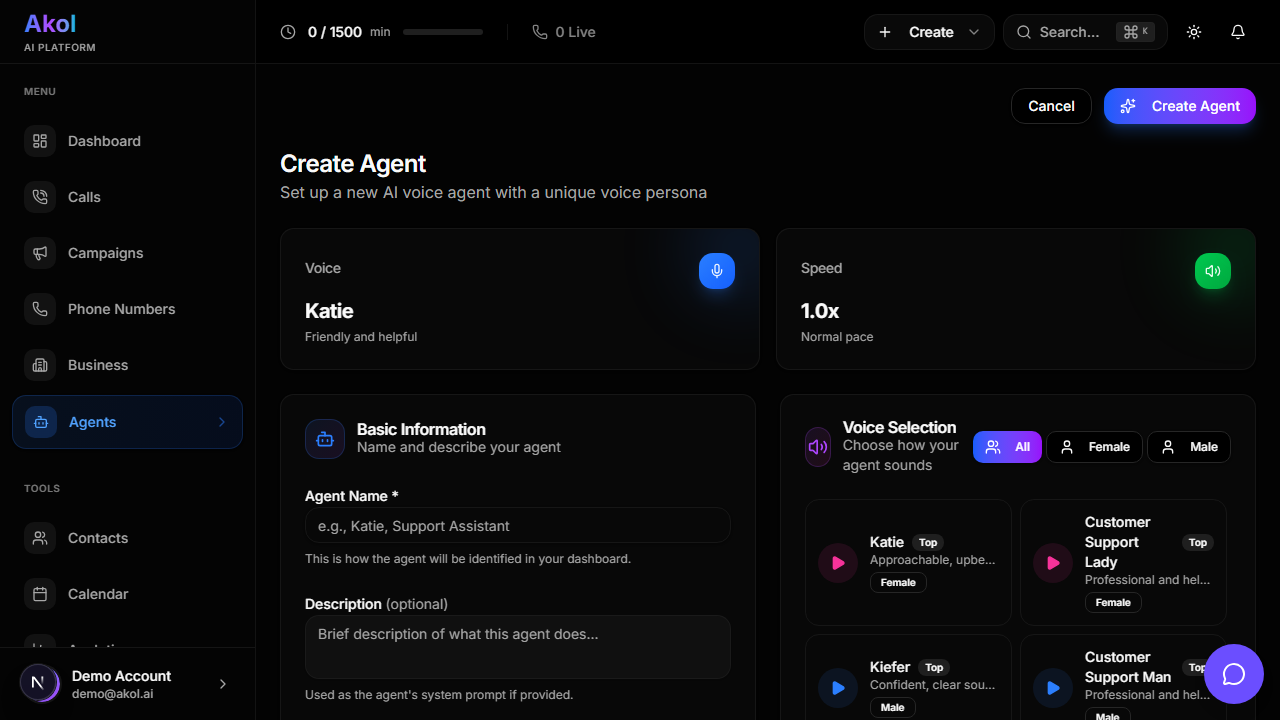
Task: Select the Male voice filter
Action: coord(1188,446)
